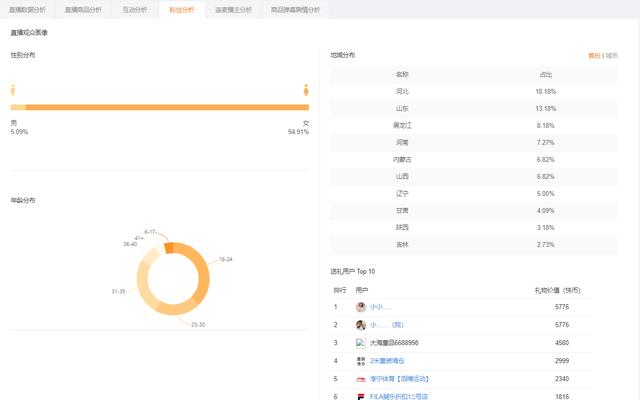Open the 直播数据分析 tab
This screenshot has width=640, height=400.
(x=27, y=9)
